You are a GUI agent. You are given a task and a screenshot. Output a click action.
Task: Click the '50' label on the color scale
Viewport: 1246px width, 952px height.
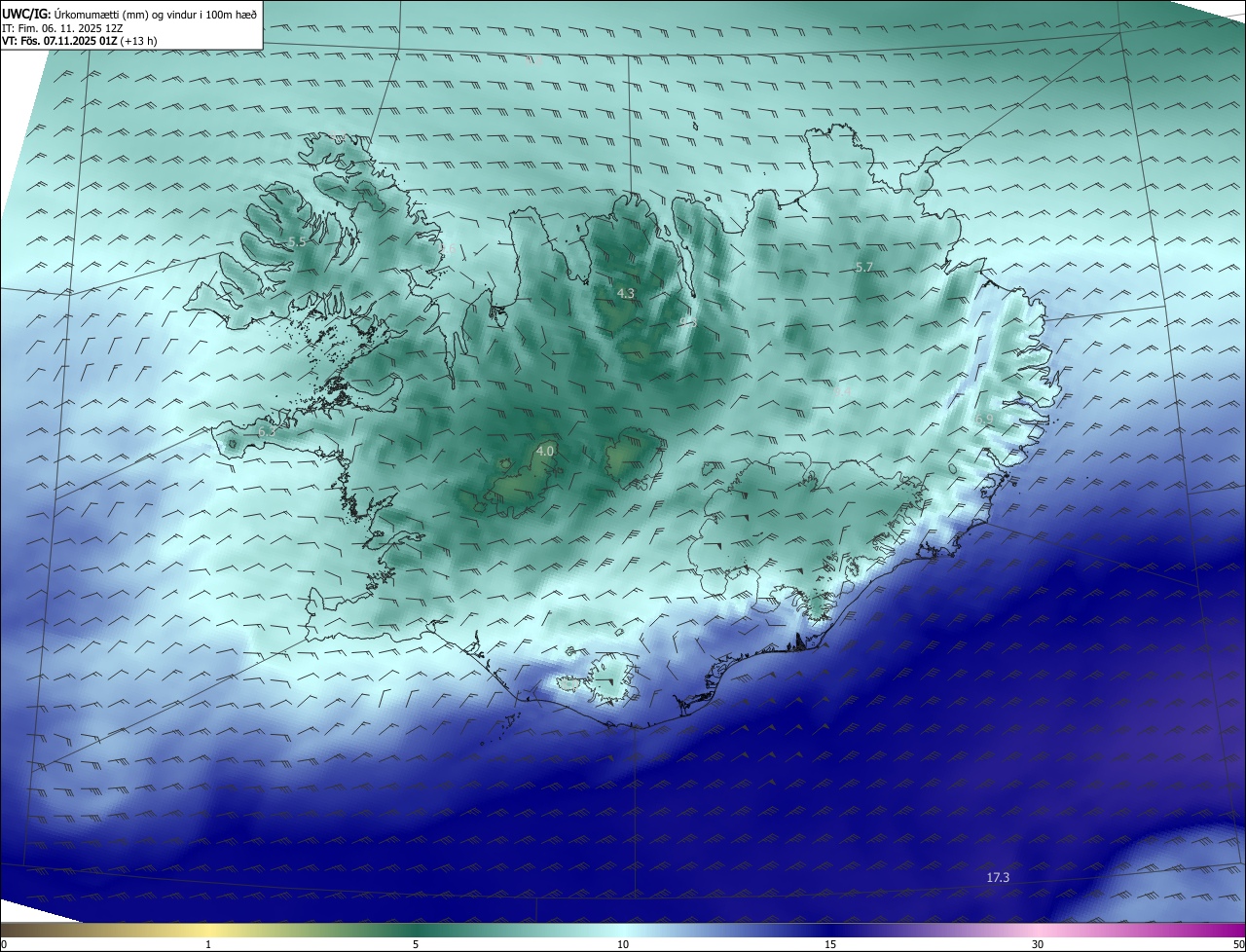tap(1238, 944)
